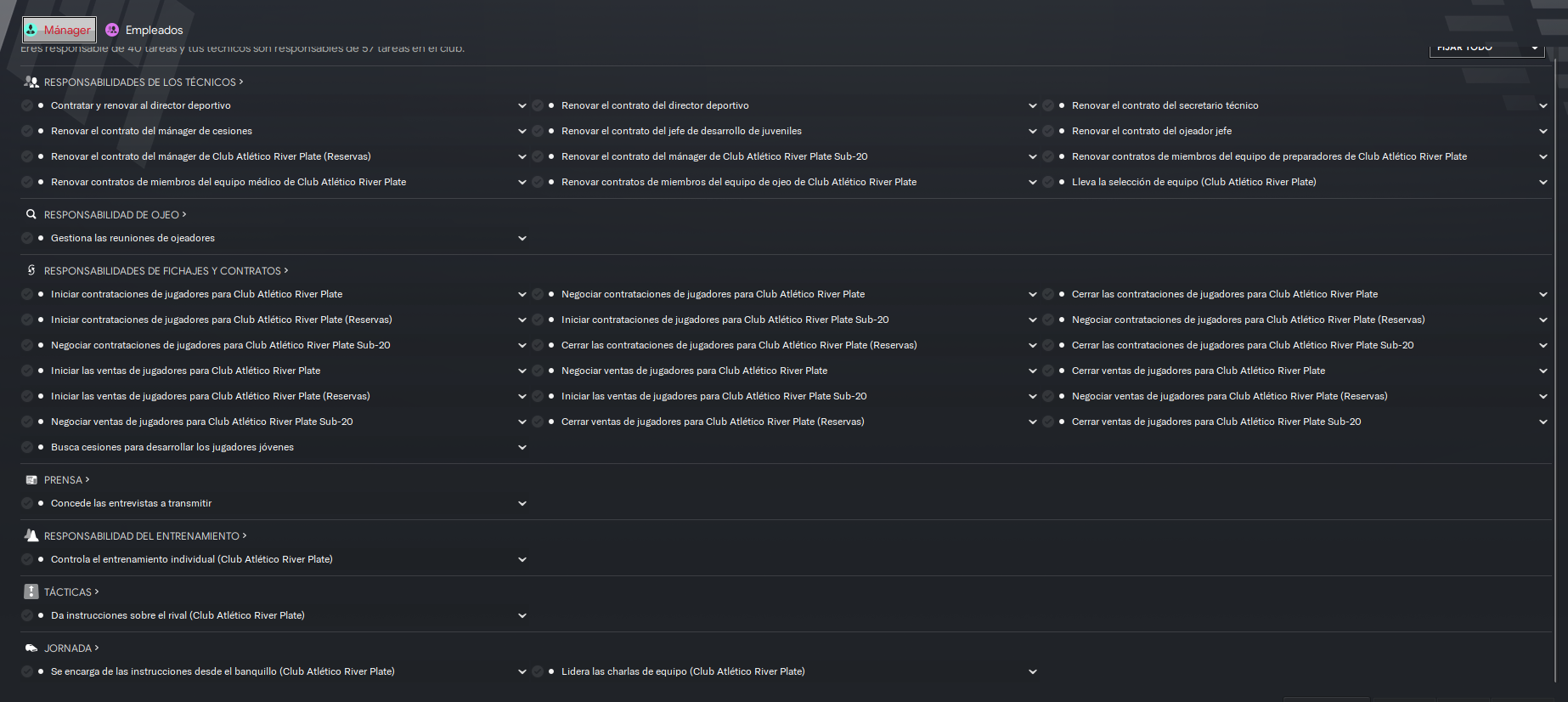Select Iniciar las ventas de jugadores (Reservas)
Screen dimensions: 1568x702
[x=211, y=396]
